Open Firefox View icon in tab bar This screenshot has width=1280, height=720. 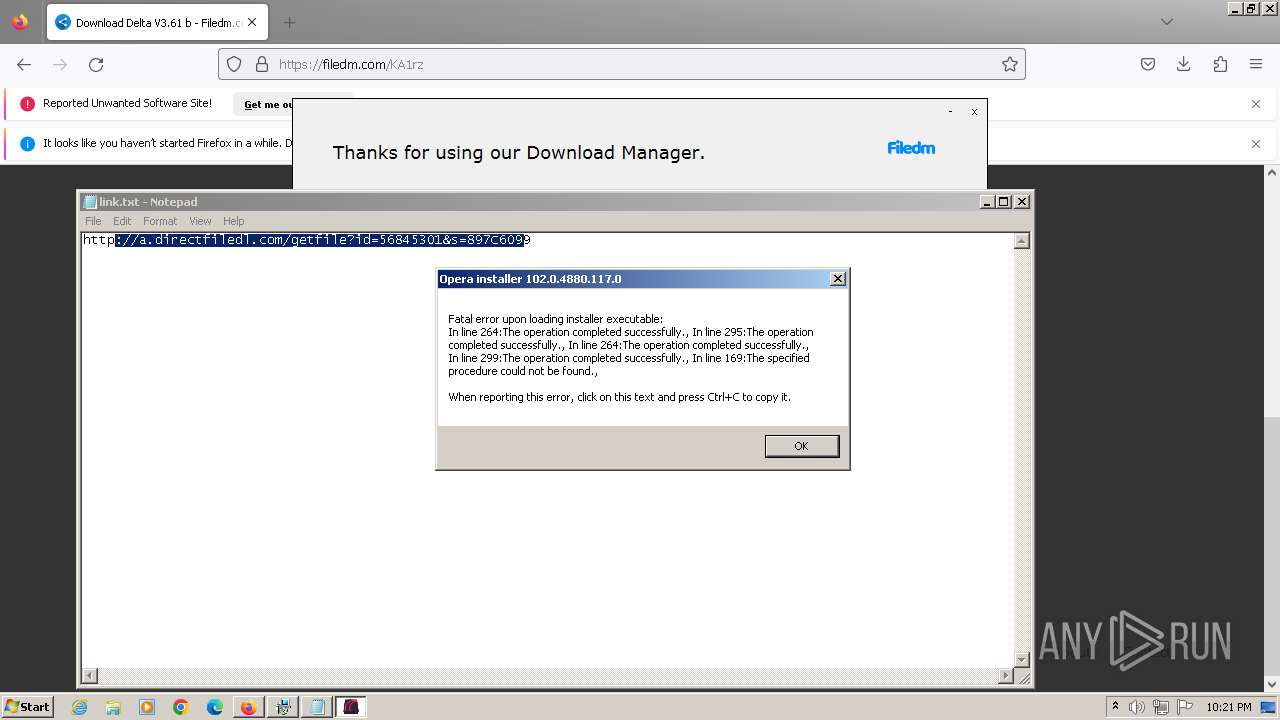[20, 22]
